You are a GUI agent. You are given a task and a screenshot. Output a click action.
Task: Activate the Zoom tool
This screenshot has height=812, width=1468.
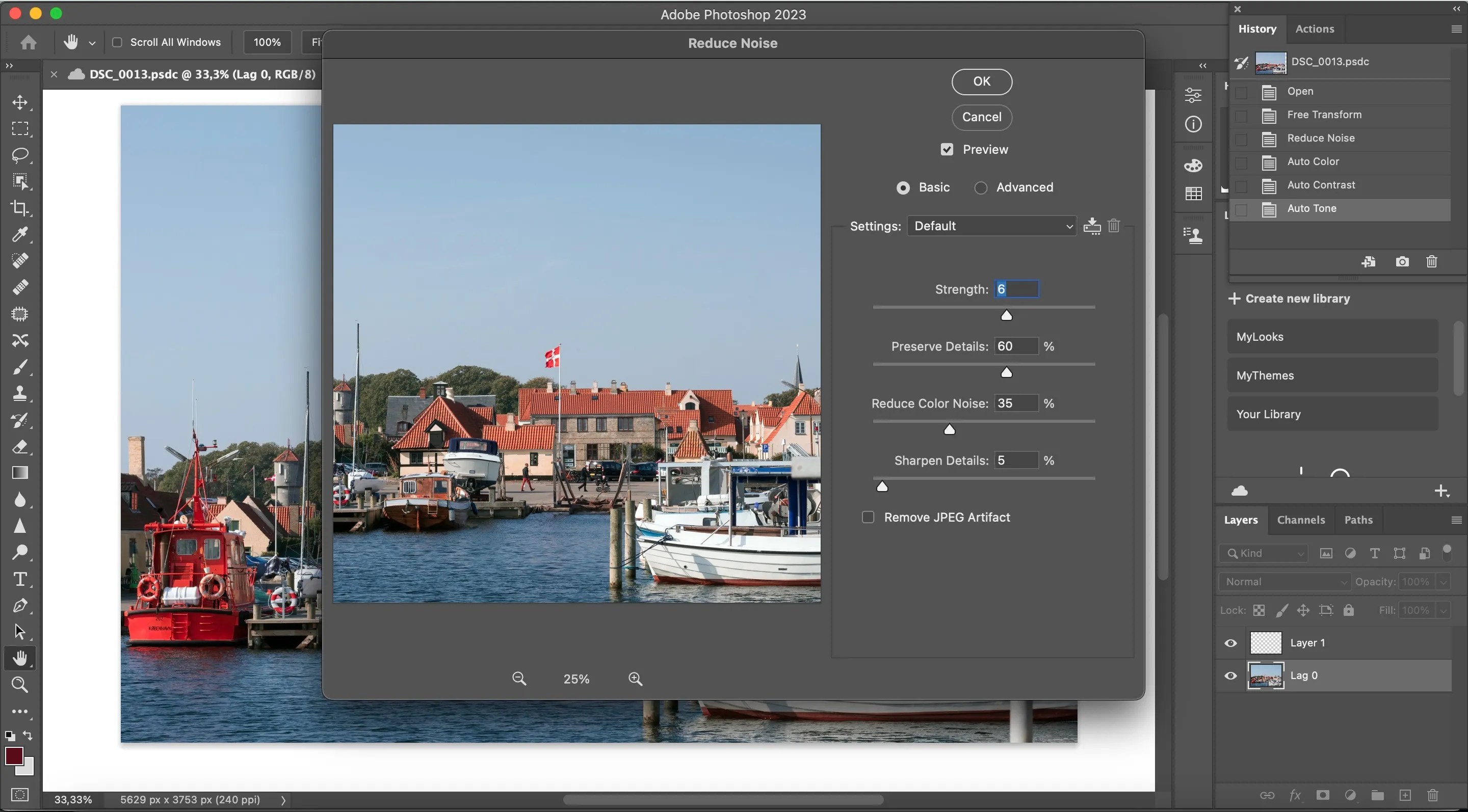(20, 685)
